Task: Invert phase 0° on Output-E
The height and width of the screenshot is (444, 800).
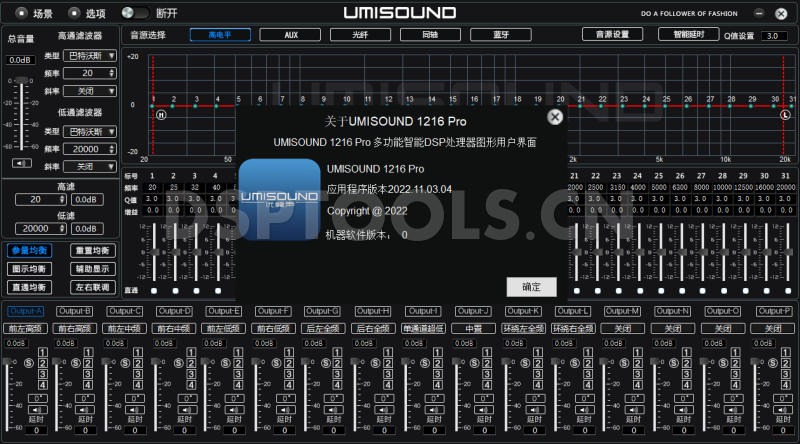Action: pyautogui.click(x=235, y=399)
